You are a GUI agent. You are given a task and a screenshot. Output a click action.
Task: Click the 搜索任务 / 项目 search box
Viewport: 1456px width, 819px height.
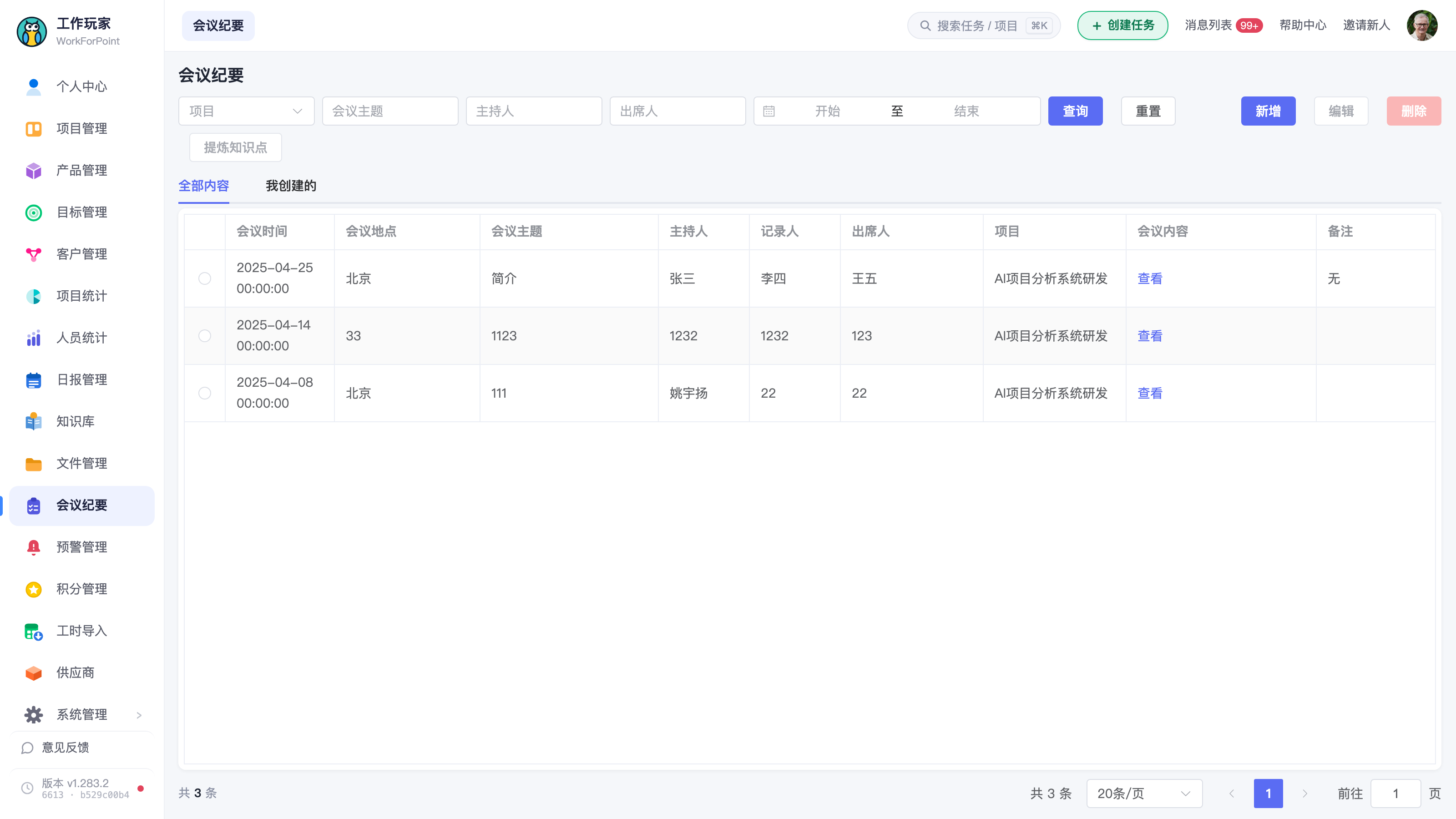click(x=983, y=25)
